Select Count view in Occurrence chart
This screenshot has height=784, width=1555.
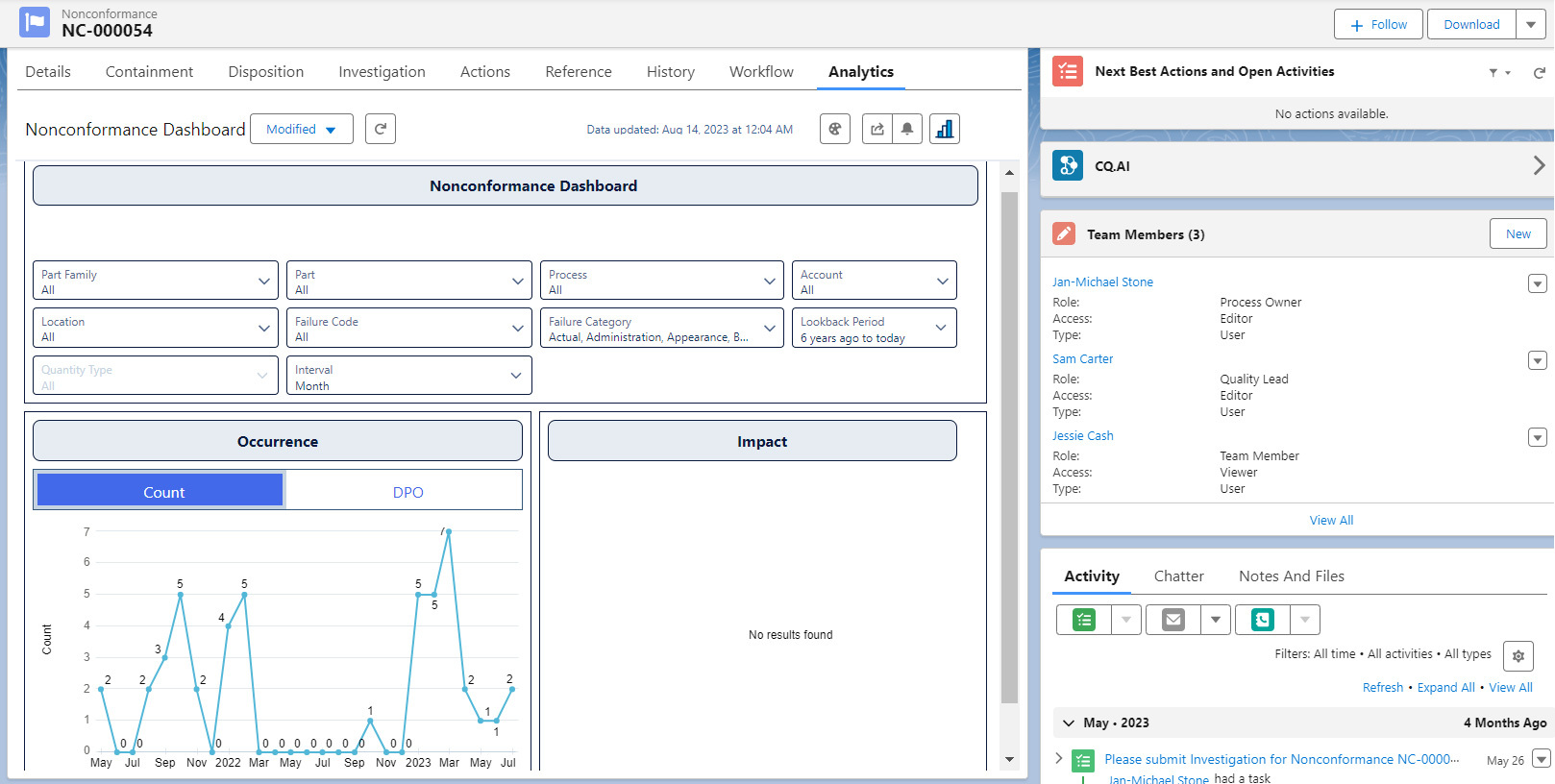point(160,490)
